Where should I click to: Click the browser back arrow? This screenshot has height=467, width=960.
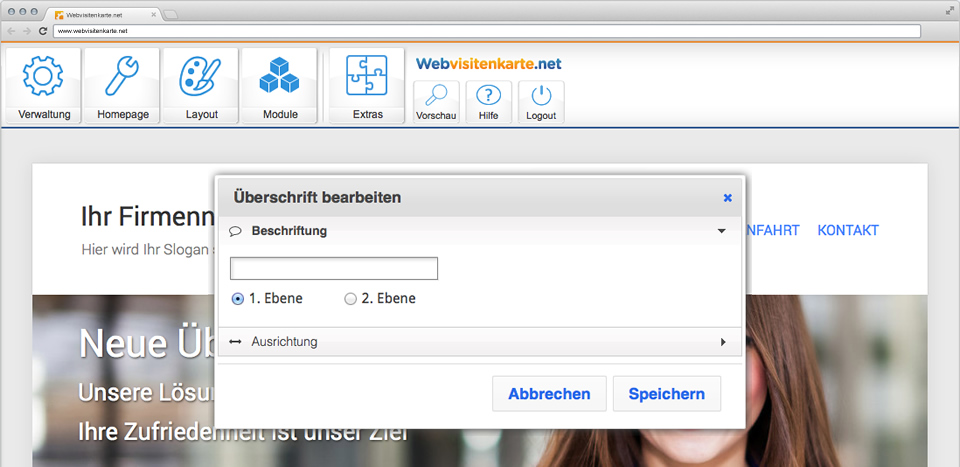12,31
